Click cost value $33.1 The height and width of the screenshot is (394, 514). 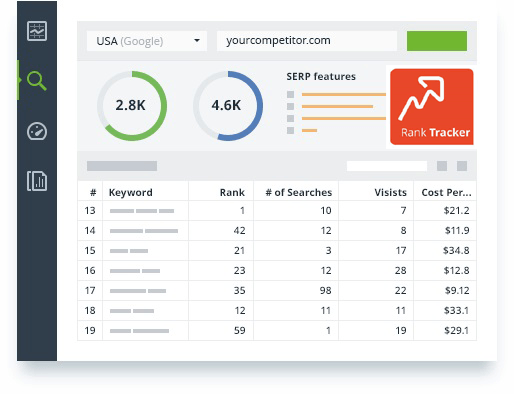point(456,310)
